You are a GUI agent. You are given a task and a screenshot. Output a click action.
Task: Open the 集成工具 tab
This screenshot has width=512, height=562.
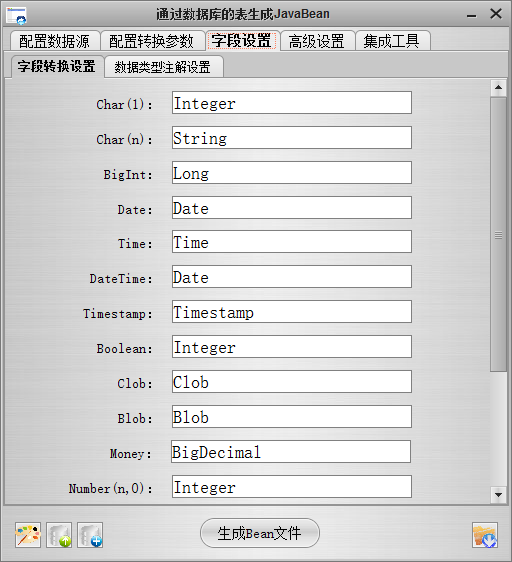click(393, 41)
